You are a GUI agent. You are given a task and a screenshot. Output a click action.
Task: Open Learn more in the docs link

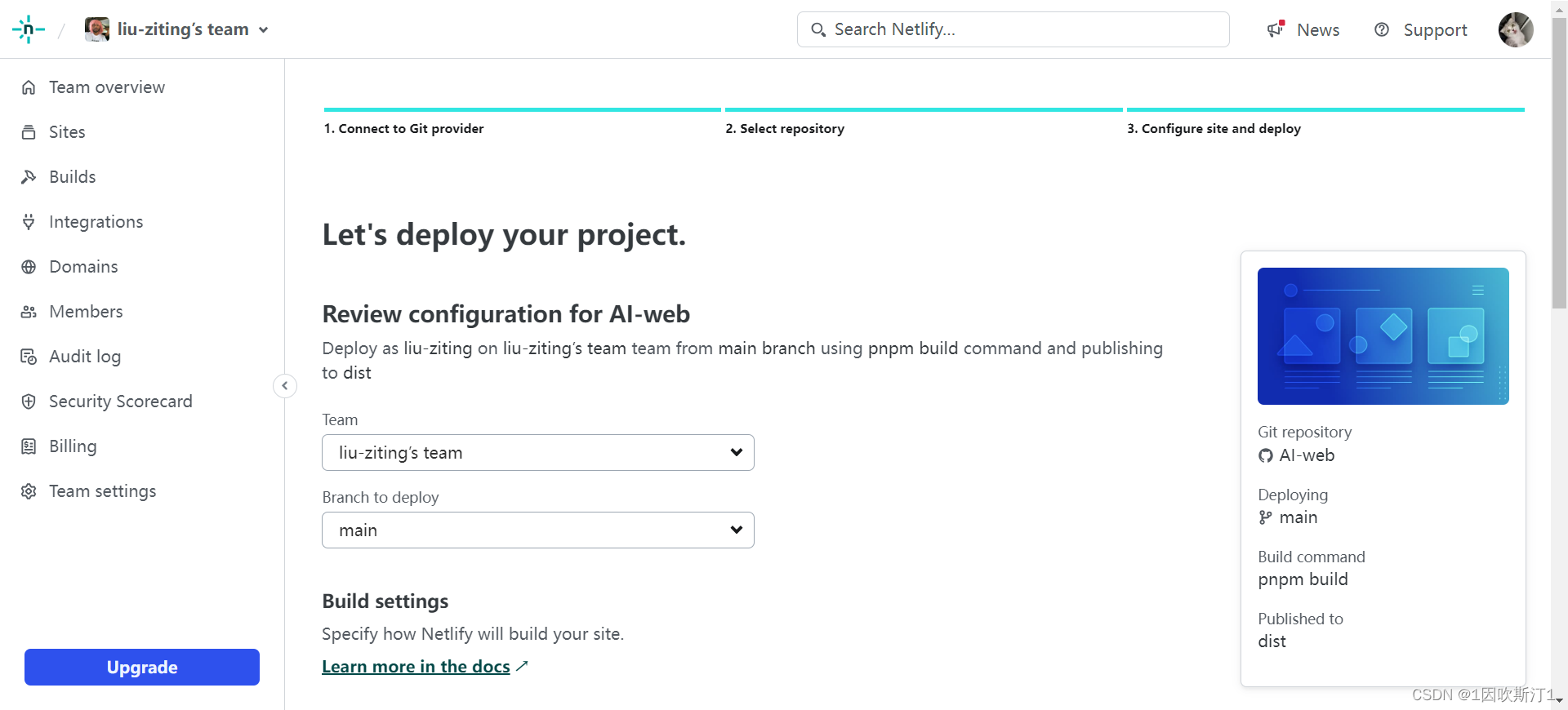pyautogui.click(x=416, y=667)
